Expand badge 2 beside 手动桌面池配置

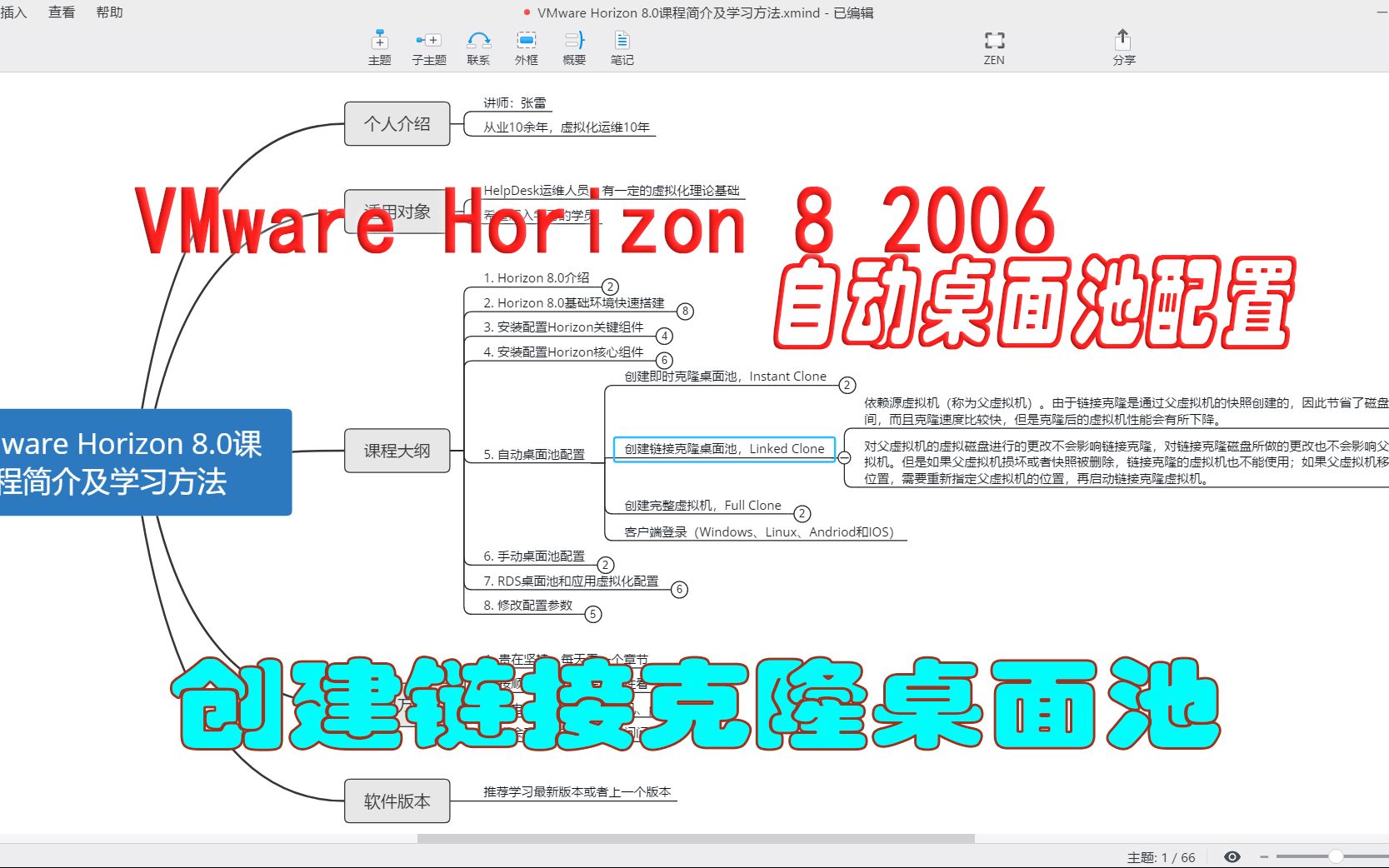pos(606,565)
